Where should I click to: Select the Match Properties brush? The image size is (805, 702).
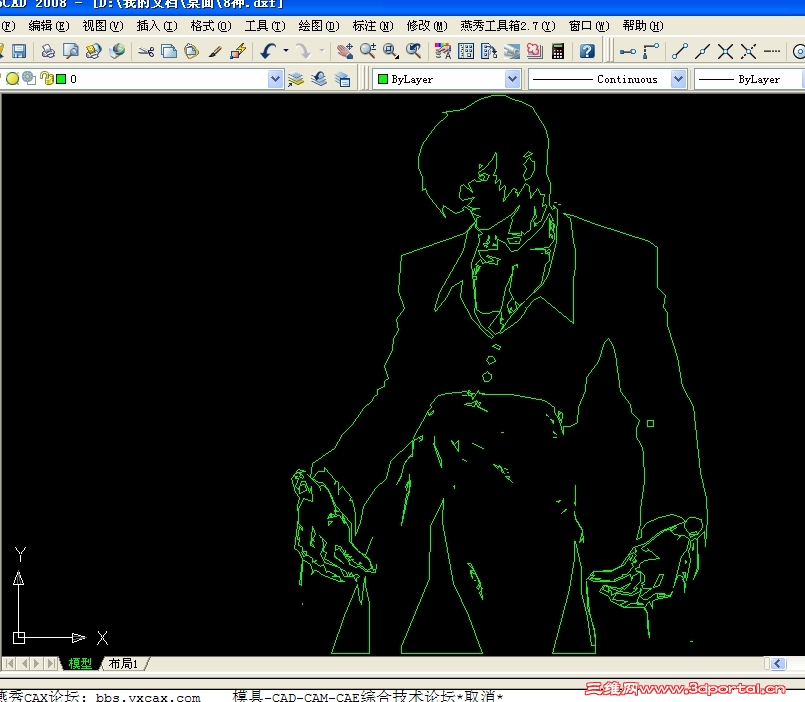(x=215, y=51)
